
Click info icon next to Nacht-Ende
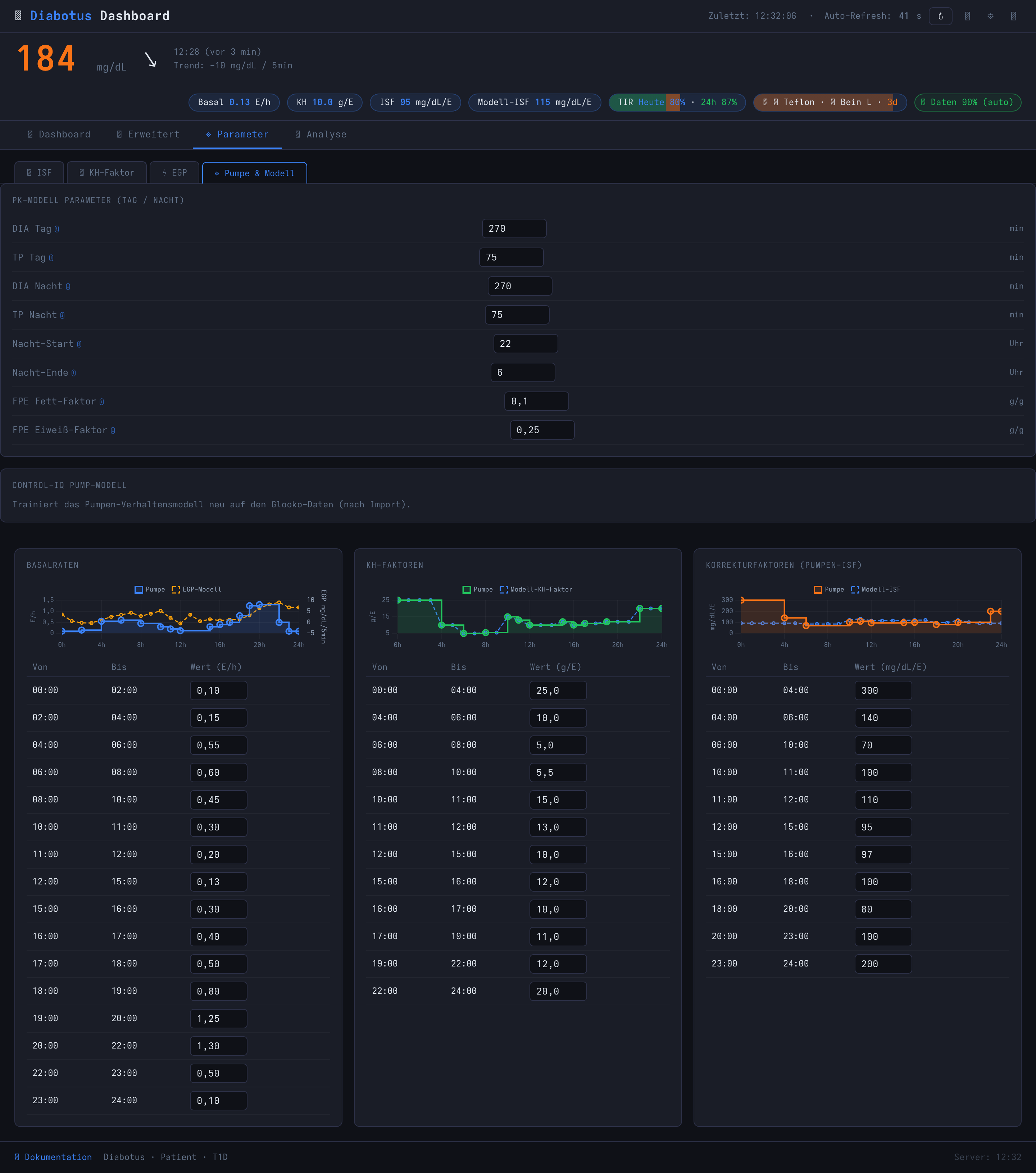[73, 373]
